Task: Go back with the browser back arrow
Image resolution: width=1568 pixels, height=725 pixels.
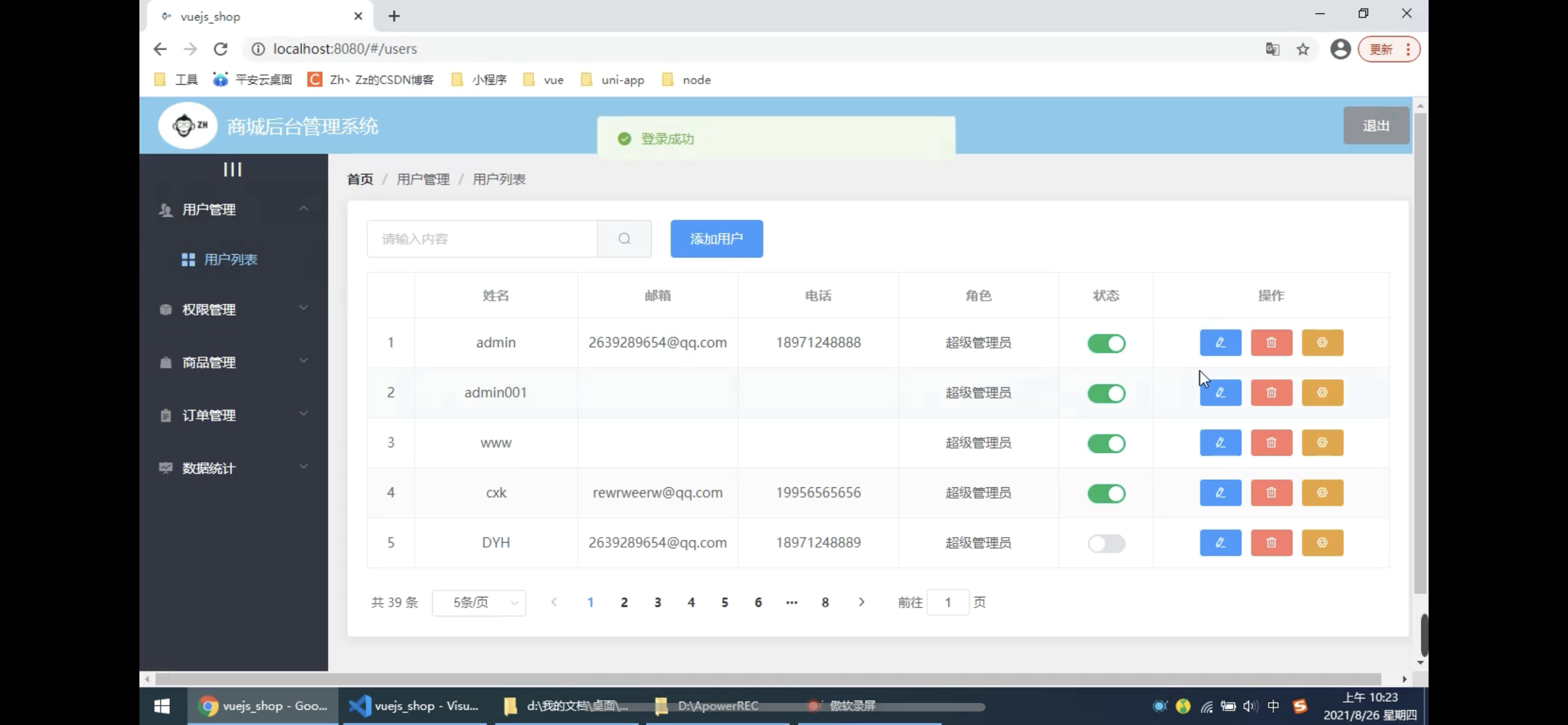Action: pos(160,49)
